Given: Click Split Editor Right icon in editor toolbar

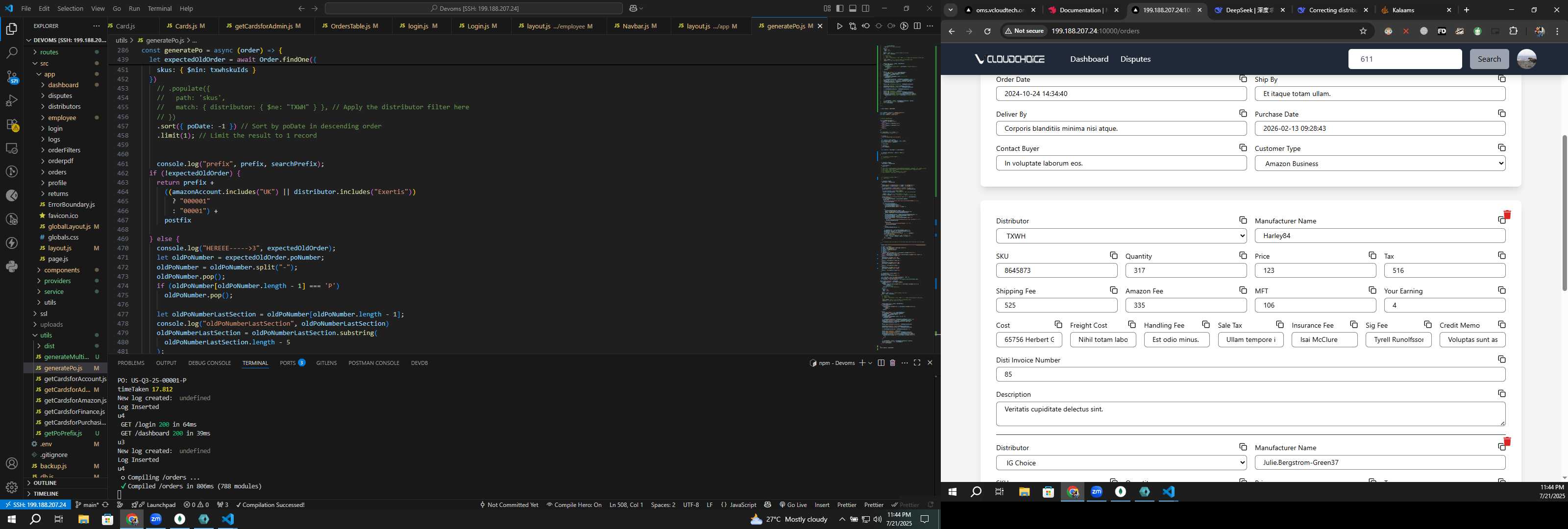Looking at the screenshot, I should tap(917, 26).
